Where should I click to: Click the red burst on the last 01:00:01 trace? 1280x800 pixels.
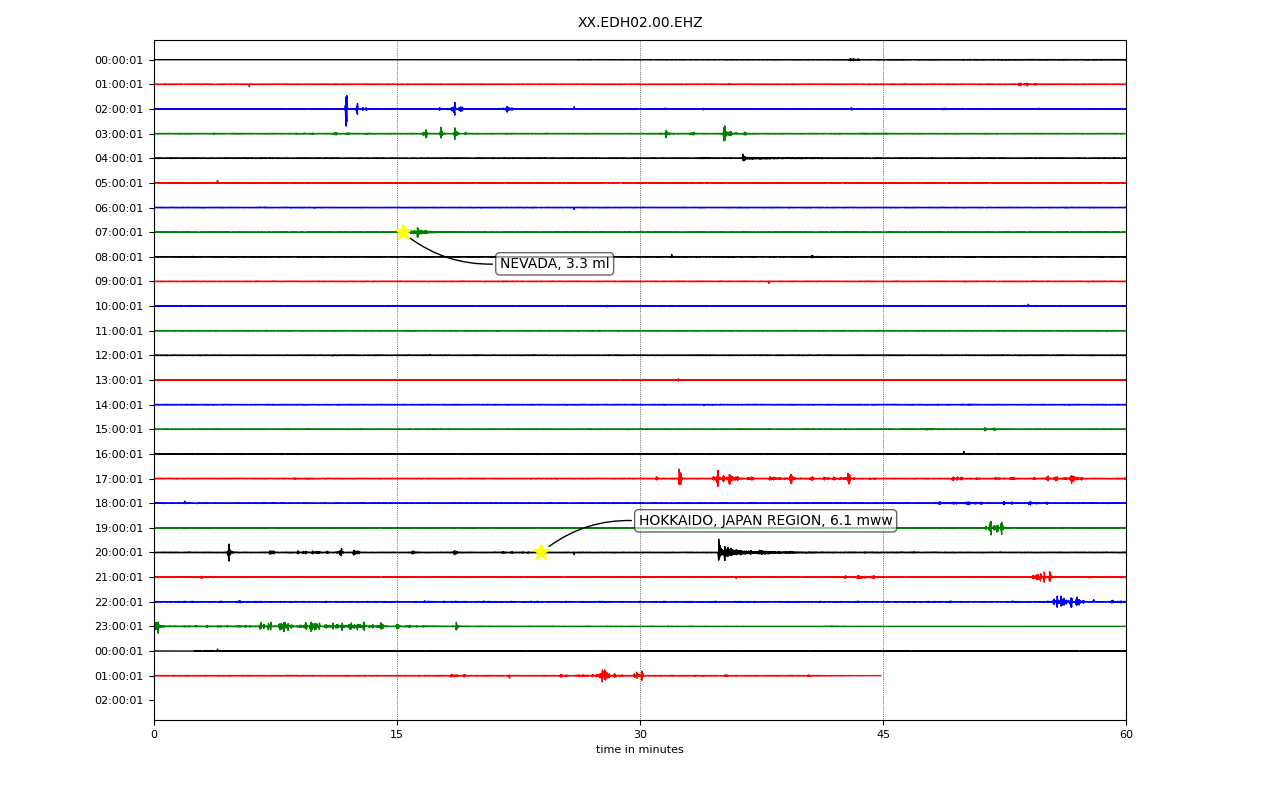pyautogui.click(x=603, y=675)
